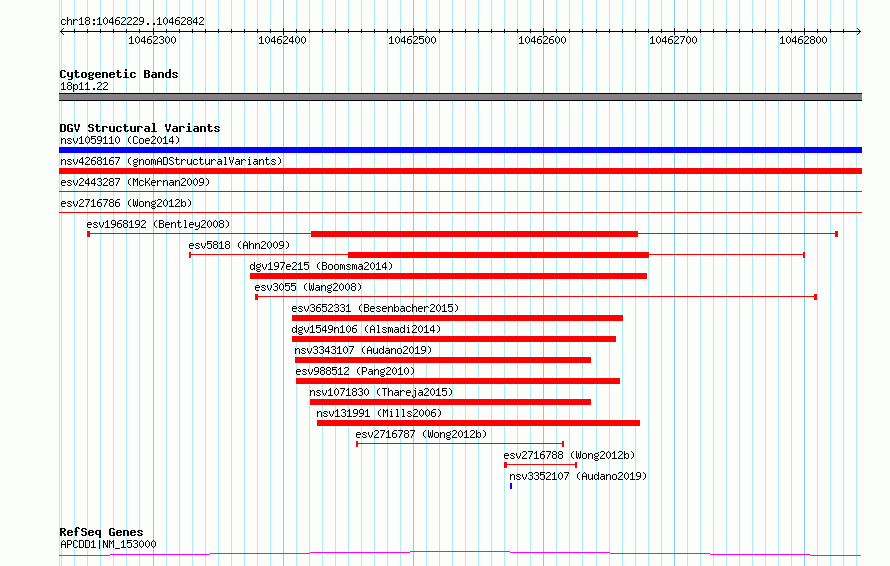Click nsv3343107 (Audano2019) variant label
The image size is (890, 566).
pyautogui.click(x=363, y=350)
